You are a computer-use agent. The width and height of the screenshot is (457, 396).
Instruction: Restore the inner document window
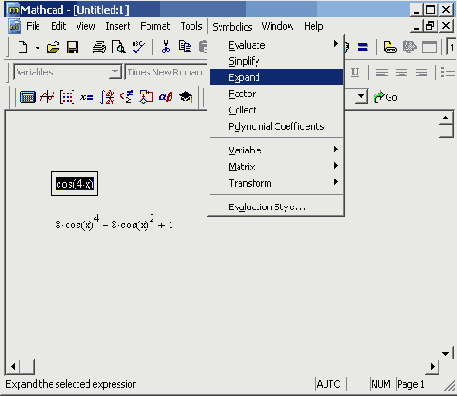point(430,26)
